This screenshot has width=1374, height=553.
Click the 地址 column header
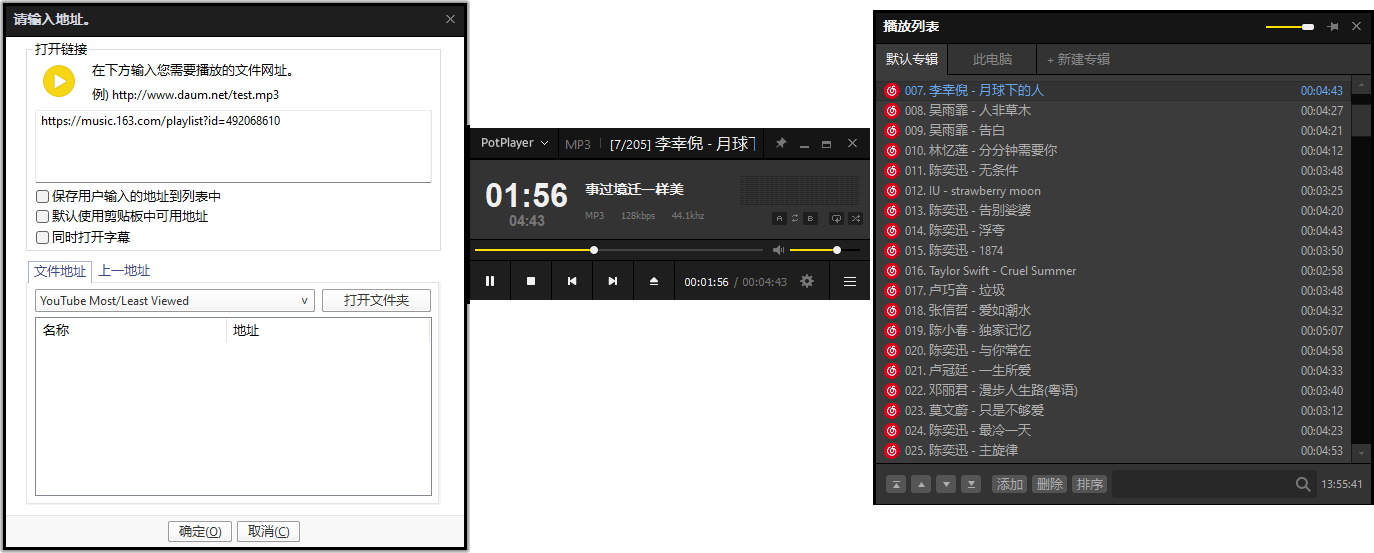pyautogui.click(x=328, y=330)
